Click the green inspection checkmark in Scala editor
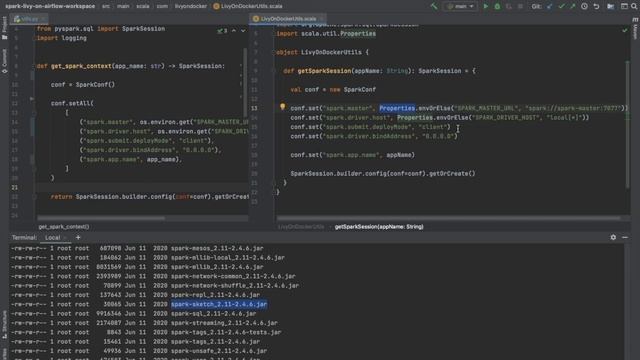Screen dimensions: 640x360 click(624, 30)
